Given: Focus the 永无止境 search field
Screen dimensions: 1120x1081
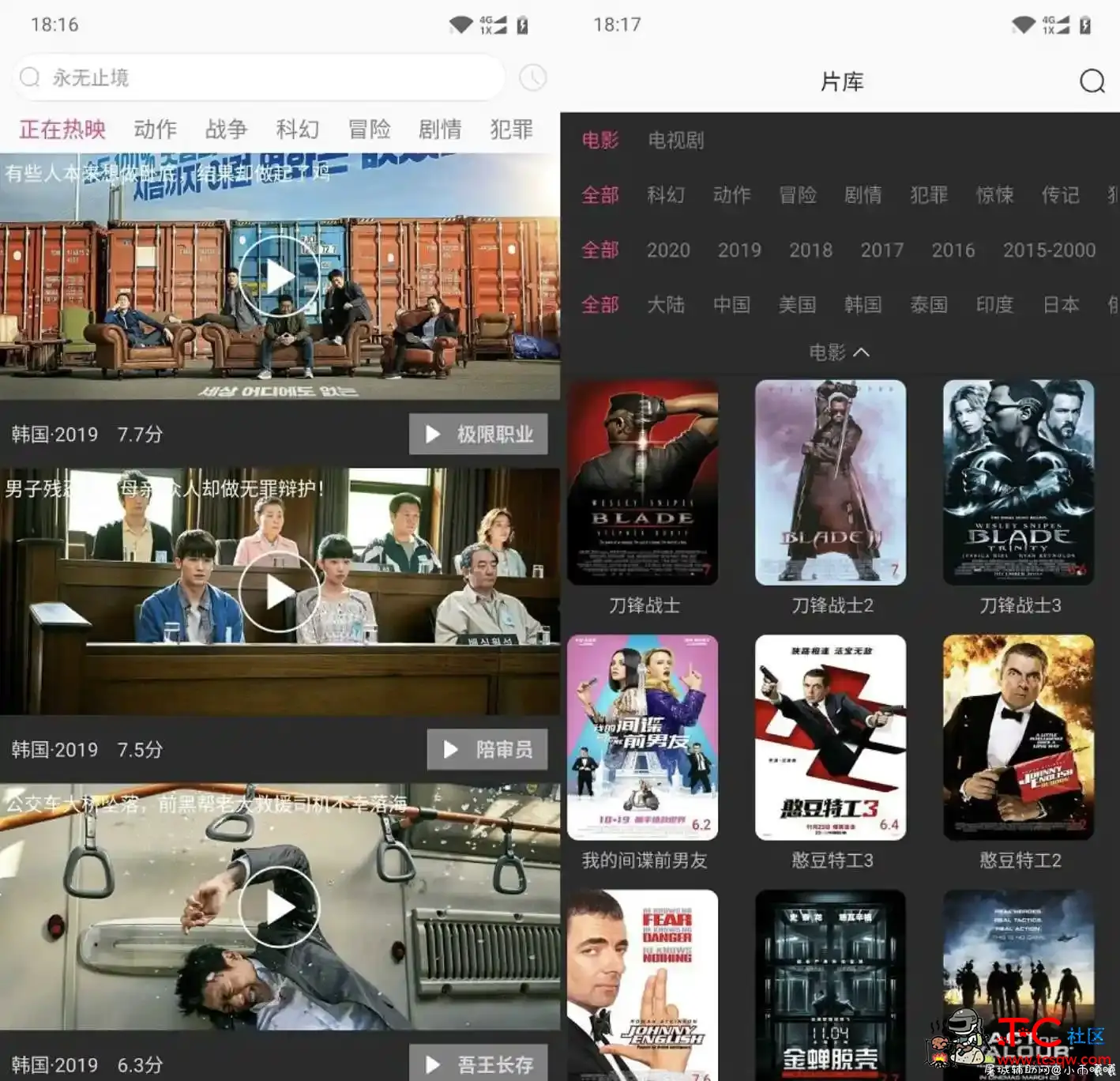Looking at the screenshot, I should (x=259, y=77).
